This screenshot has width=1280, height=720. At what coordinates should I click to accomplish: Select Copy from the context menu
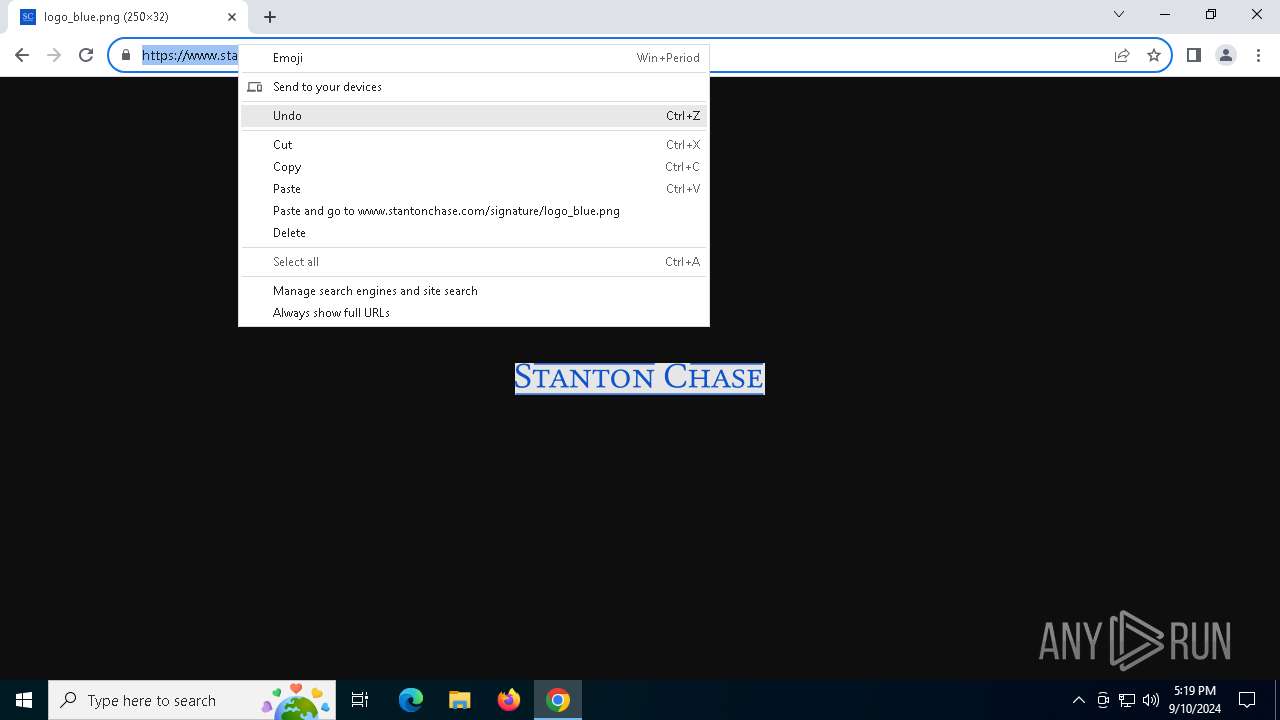(x=474, y=167)
